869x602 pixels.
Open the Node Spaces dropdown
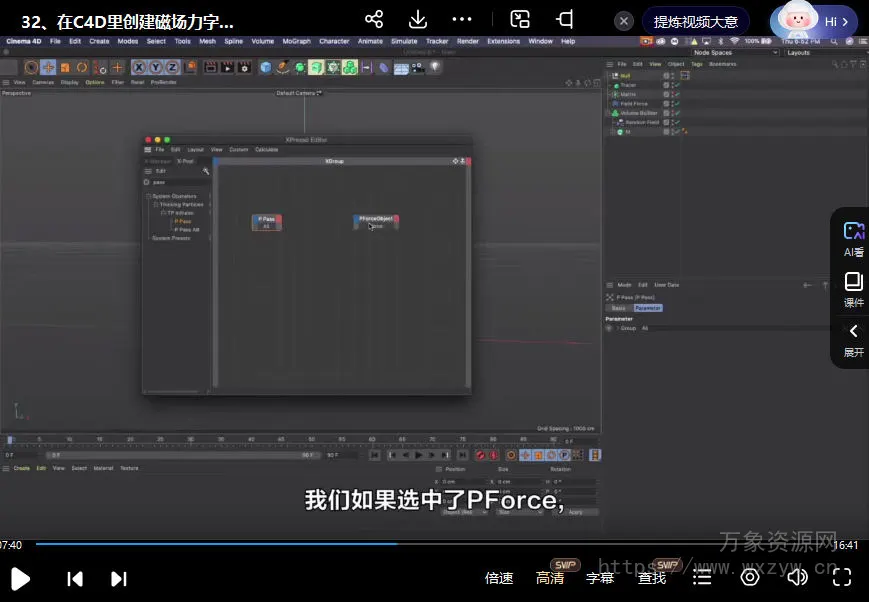733,52
